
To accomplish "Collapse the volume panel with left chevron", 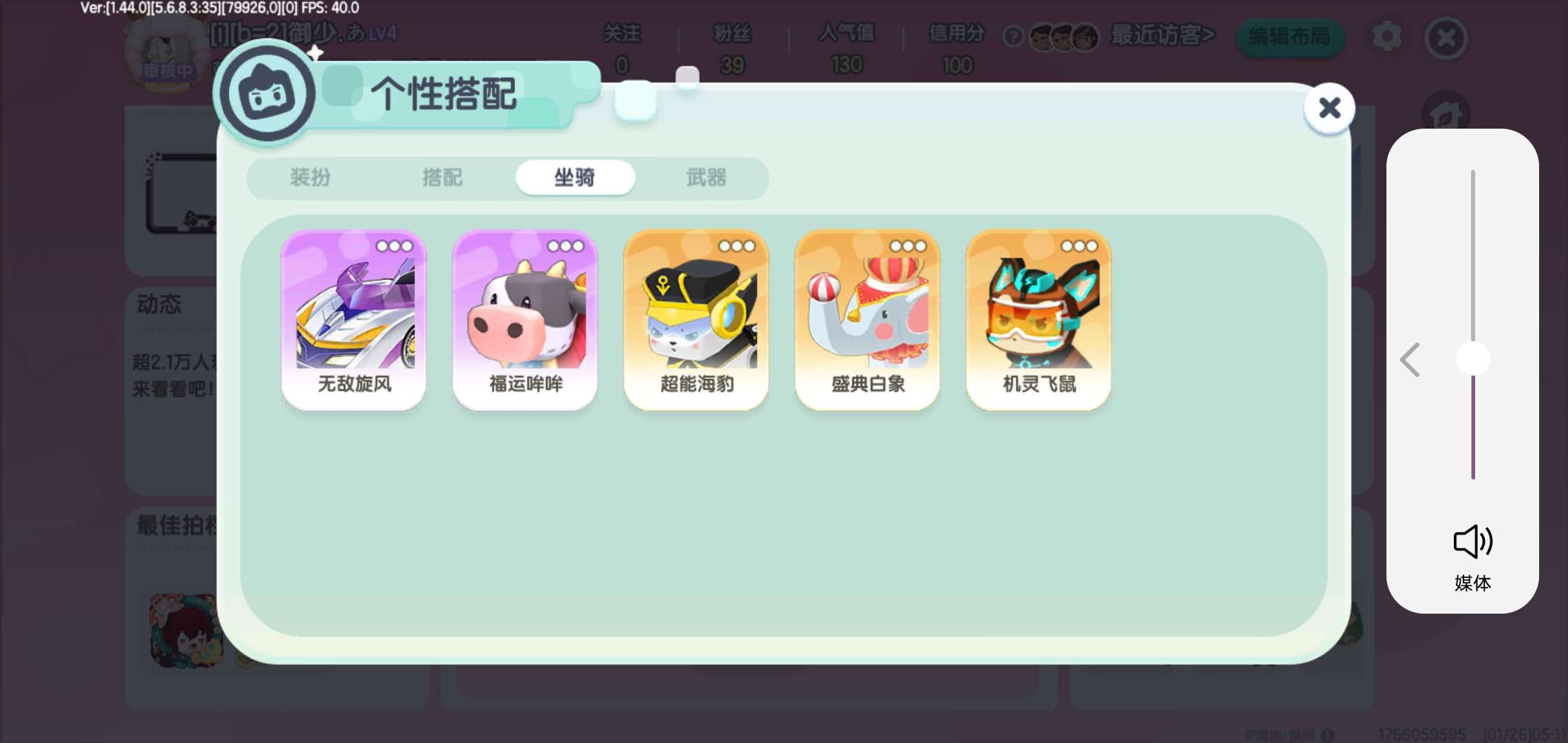I will click(x=1411, y=359).
